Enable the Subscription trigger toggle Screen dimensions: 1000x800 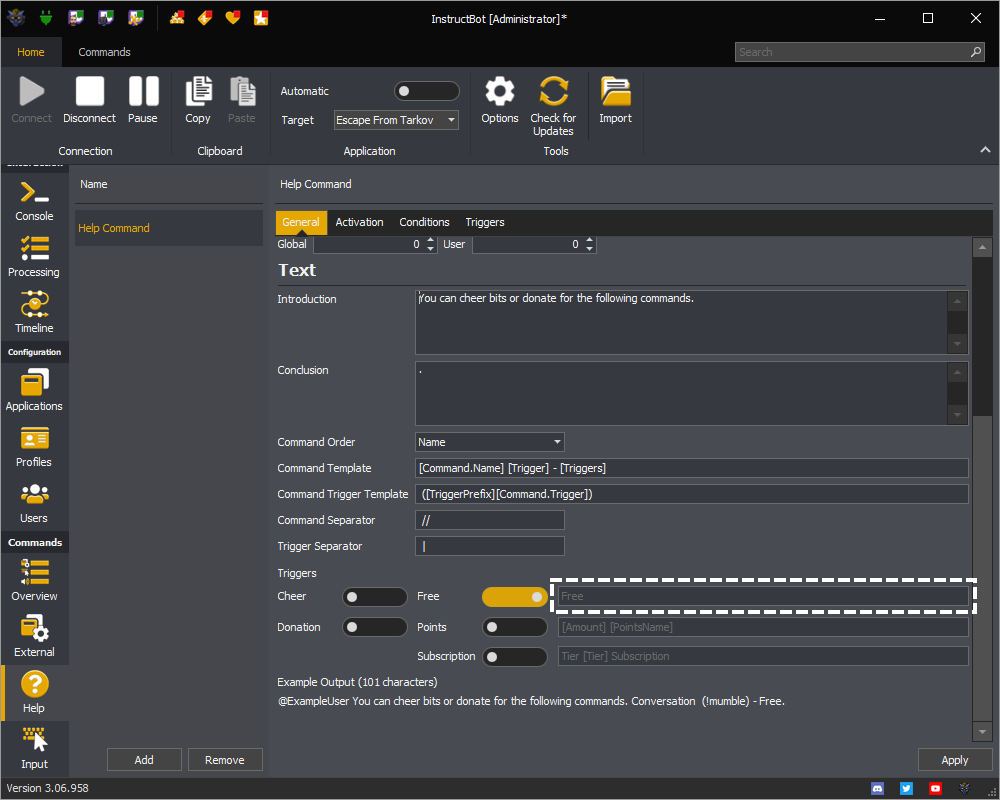(x=514, y=656)
